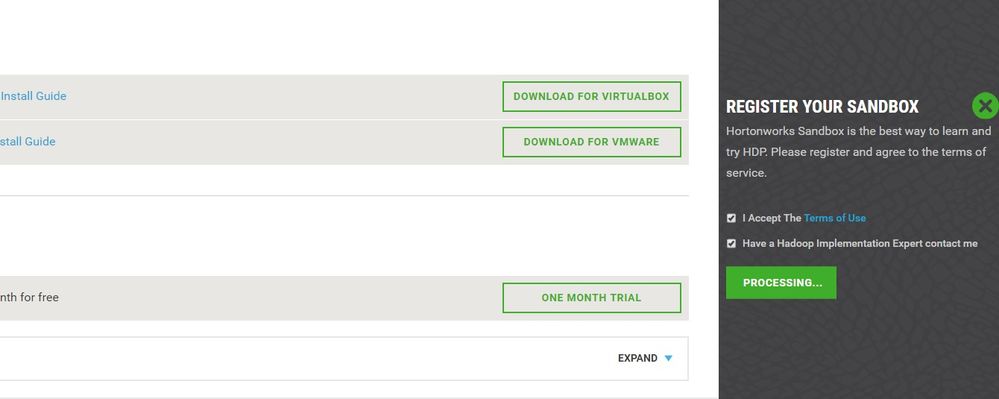Screen dimensions: 999x399
Task: Toggle the I Accept The Terms checkbox
Action: 731,218
